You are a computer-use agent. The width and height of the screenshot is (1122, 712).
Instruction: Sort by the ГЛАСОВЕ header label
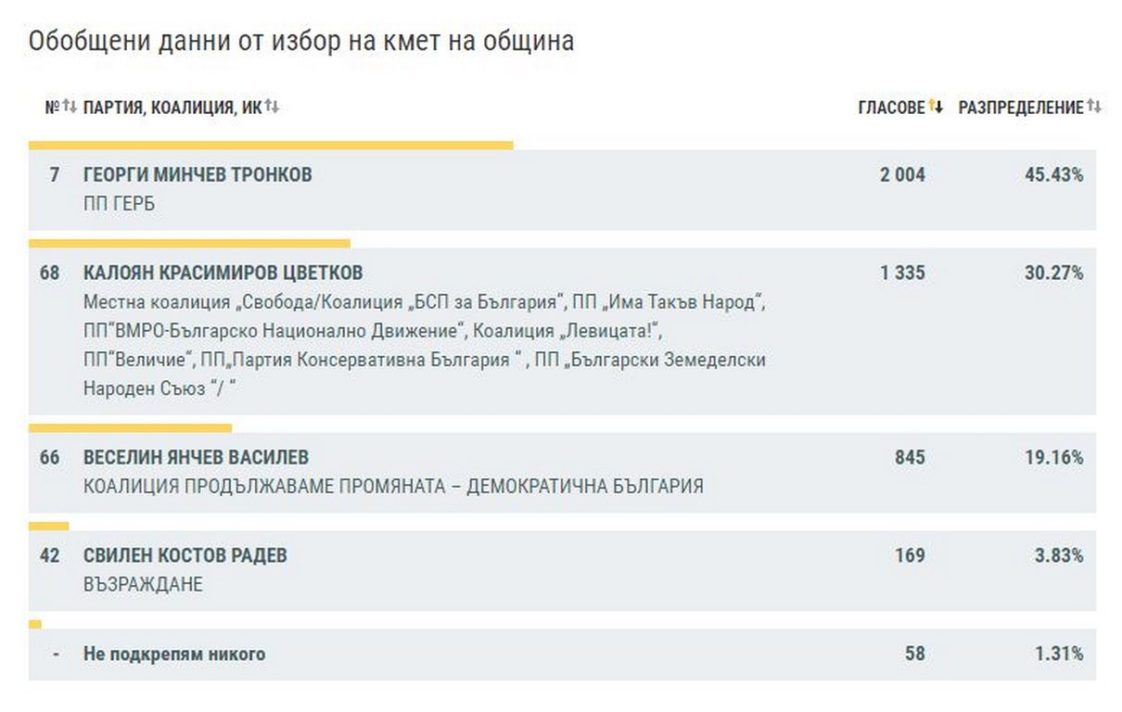(891, 107)
